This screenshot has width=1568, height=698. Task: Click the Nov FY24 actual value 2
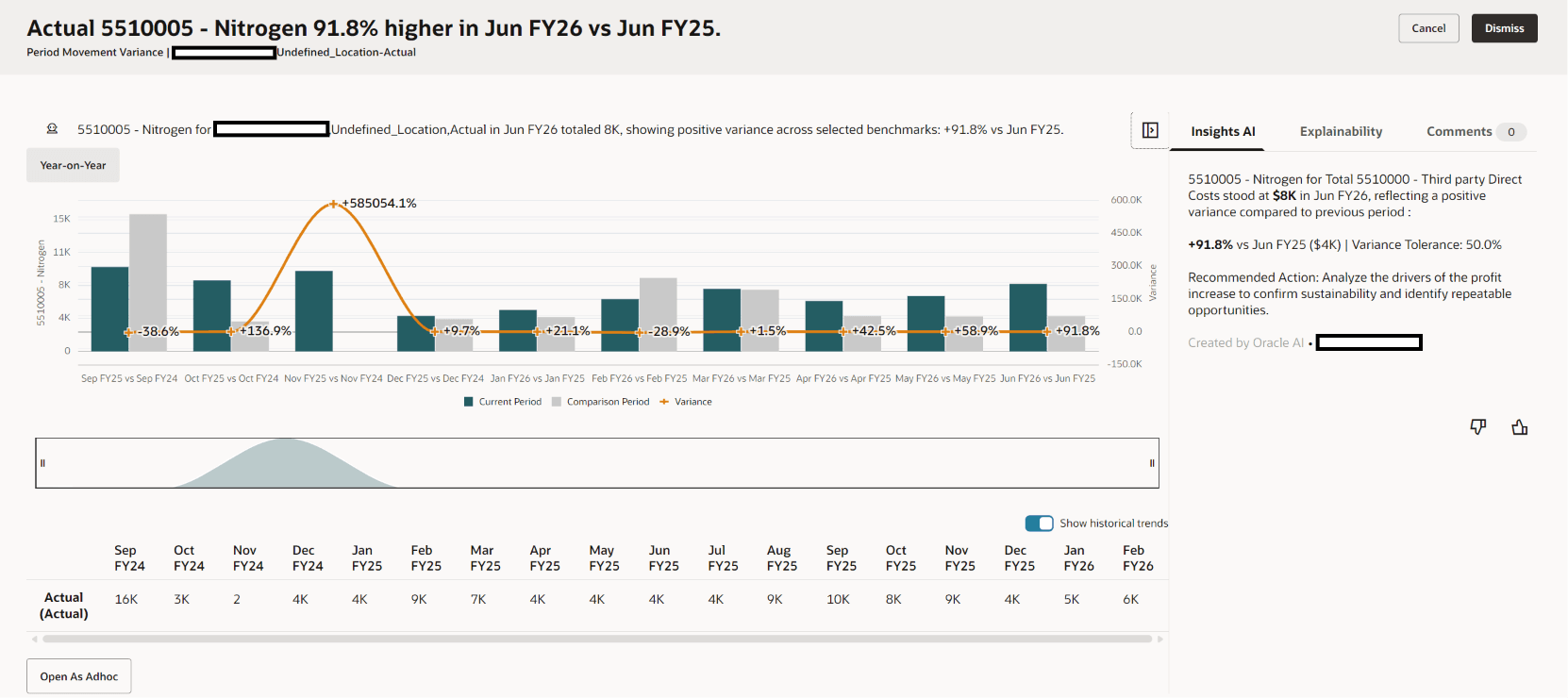237,599
